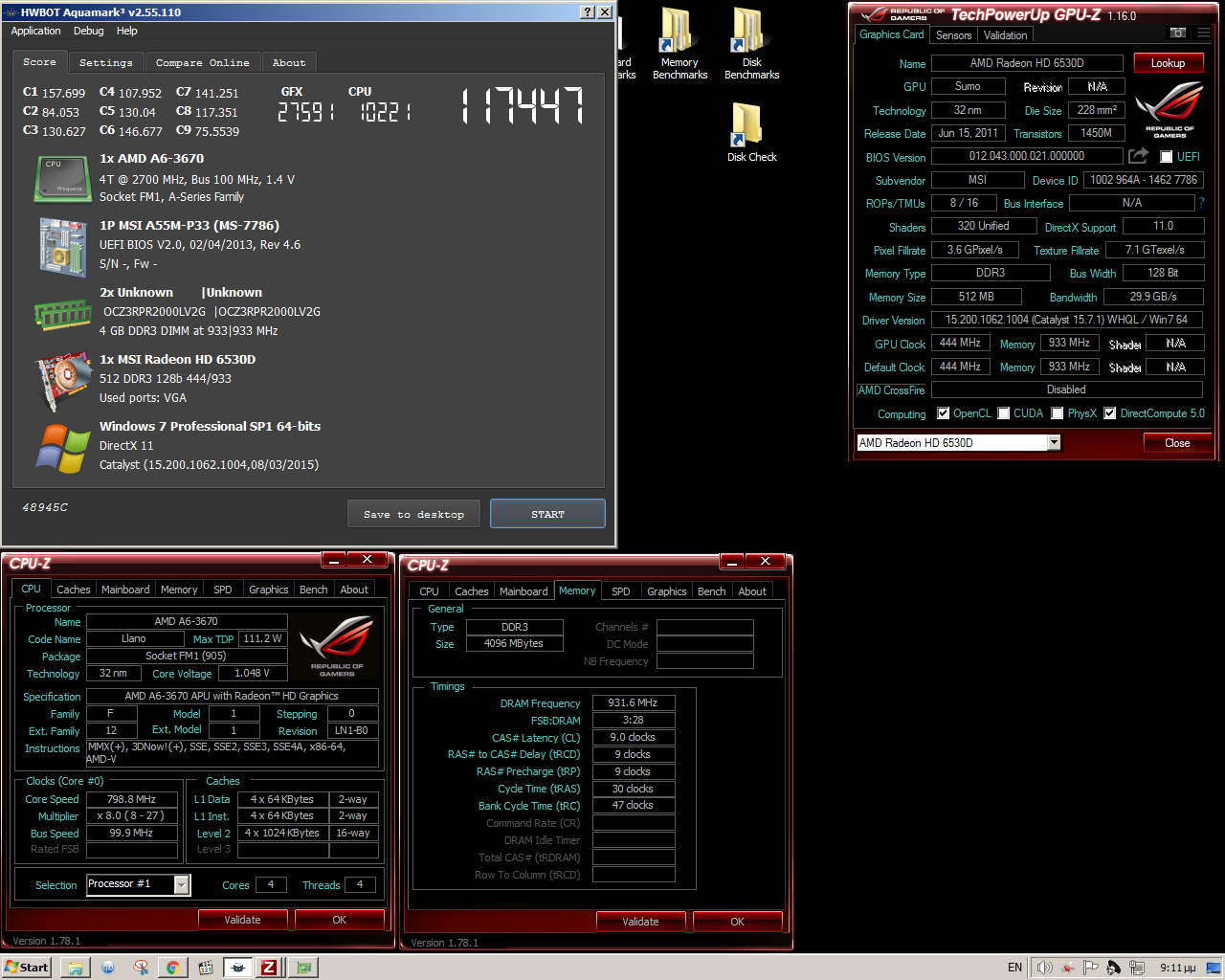Click the EN language indicator
The width and height of the screenshot is (1225, 980).
coord(1014,968)
